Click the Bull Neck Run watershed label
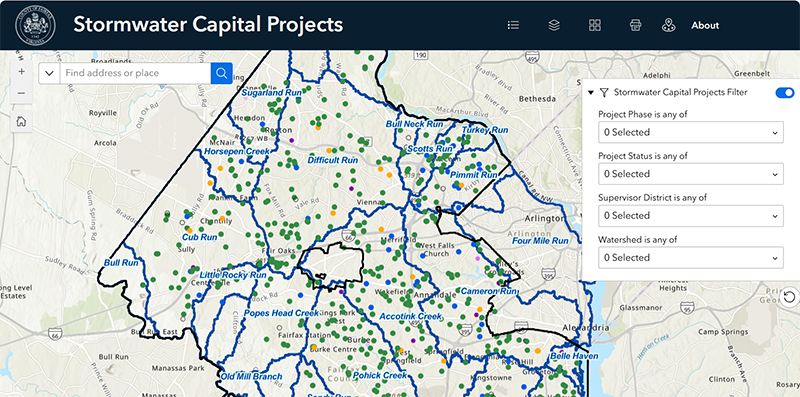Image resolution: width=800 pixels, height=397 pixels. (x=414, y=124)
